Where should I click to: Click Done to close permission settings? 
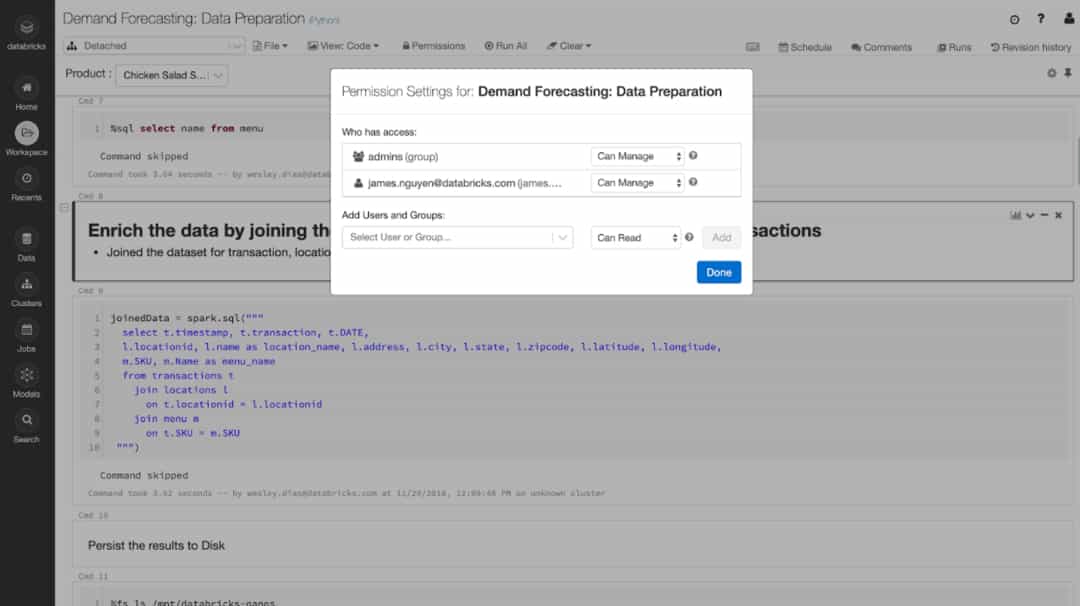pyautogui.click(x=718, y=272)
